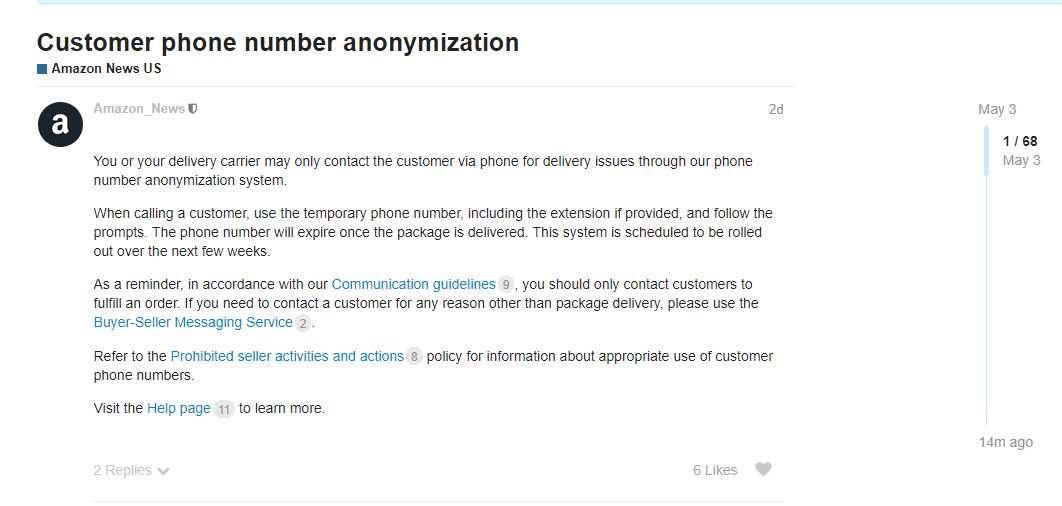Screen dimensions: 1062x506
Task: Visit the Help page link
Action: click(x=179, y=408)
